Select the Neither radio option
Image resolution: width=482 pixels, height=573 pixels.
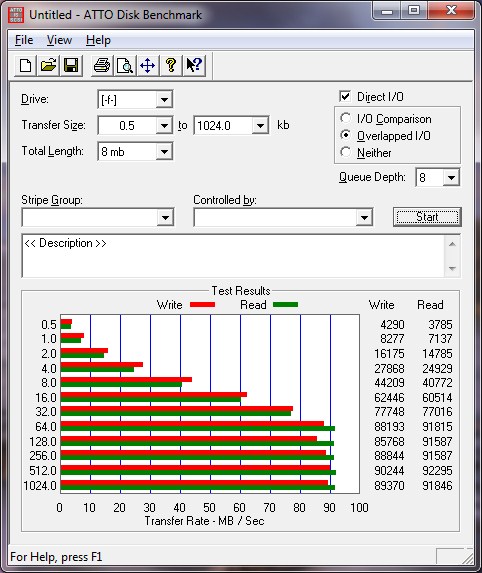pos(345,152)
